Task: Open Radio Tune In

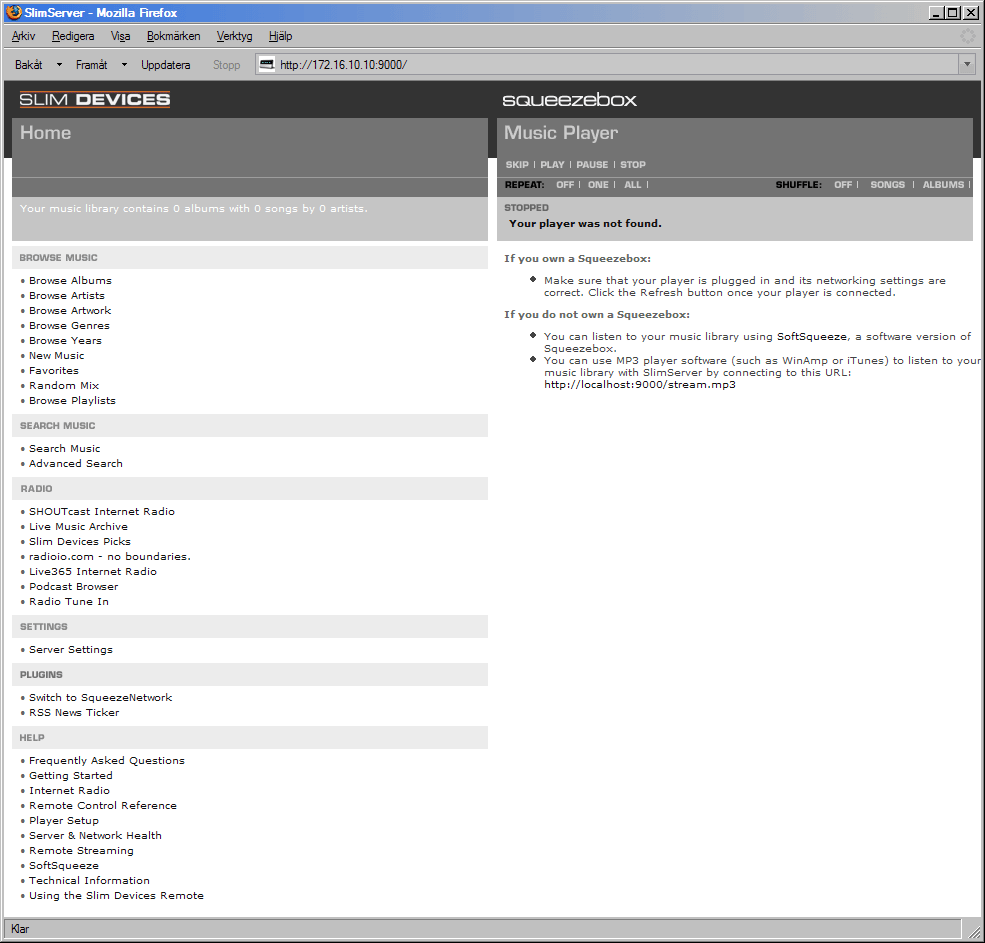Action: point(69,602)
